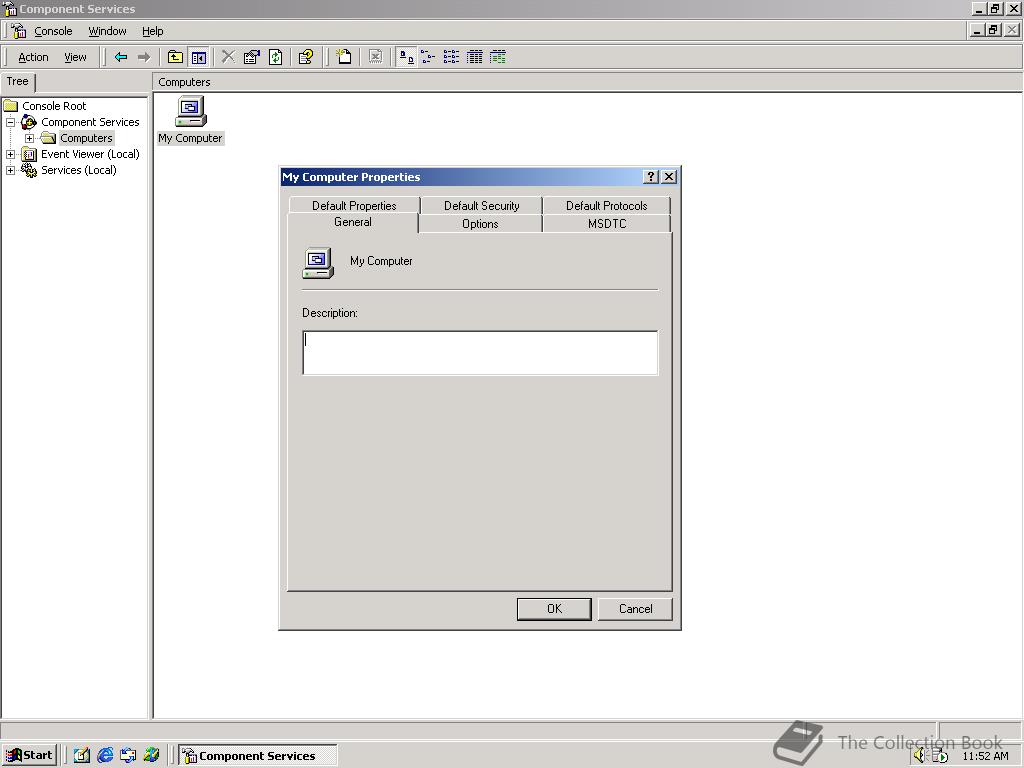Image resolution: width=1024 pixels, height=768 pixels.
Task: Switch to the MSDTC tab
Action: (607, 223)
